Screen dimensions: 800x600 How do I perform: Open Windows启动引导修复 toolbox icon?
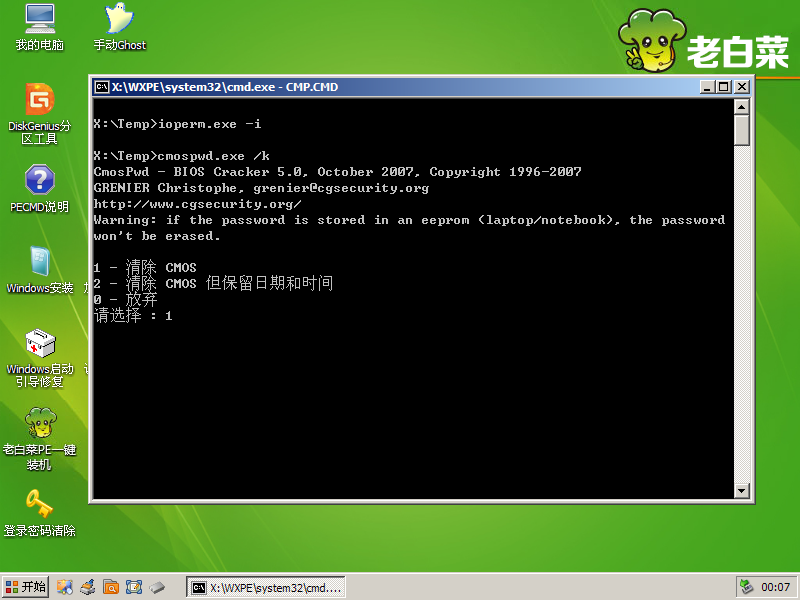(40, 358)
